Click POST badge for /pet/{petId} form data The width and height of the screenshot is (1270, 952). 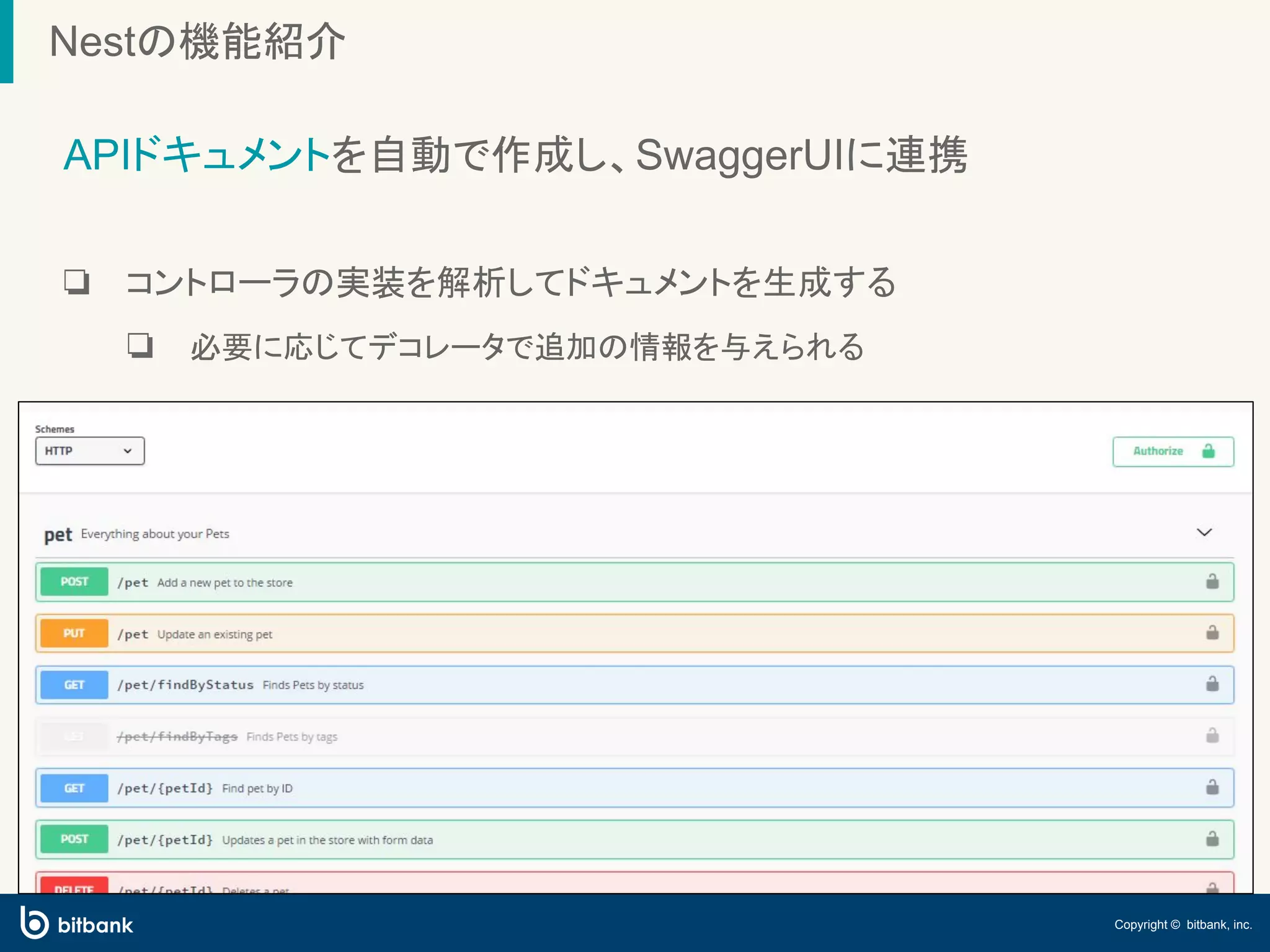coord(74,839)
